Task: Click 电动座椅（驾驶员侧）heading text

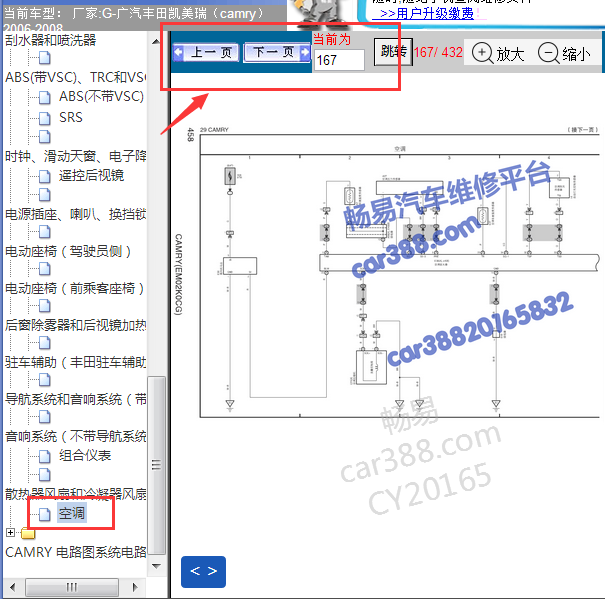Action: pyautogui.click(x=68, y=251)
